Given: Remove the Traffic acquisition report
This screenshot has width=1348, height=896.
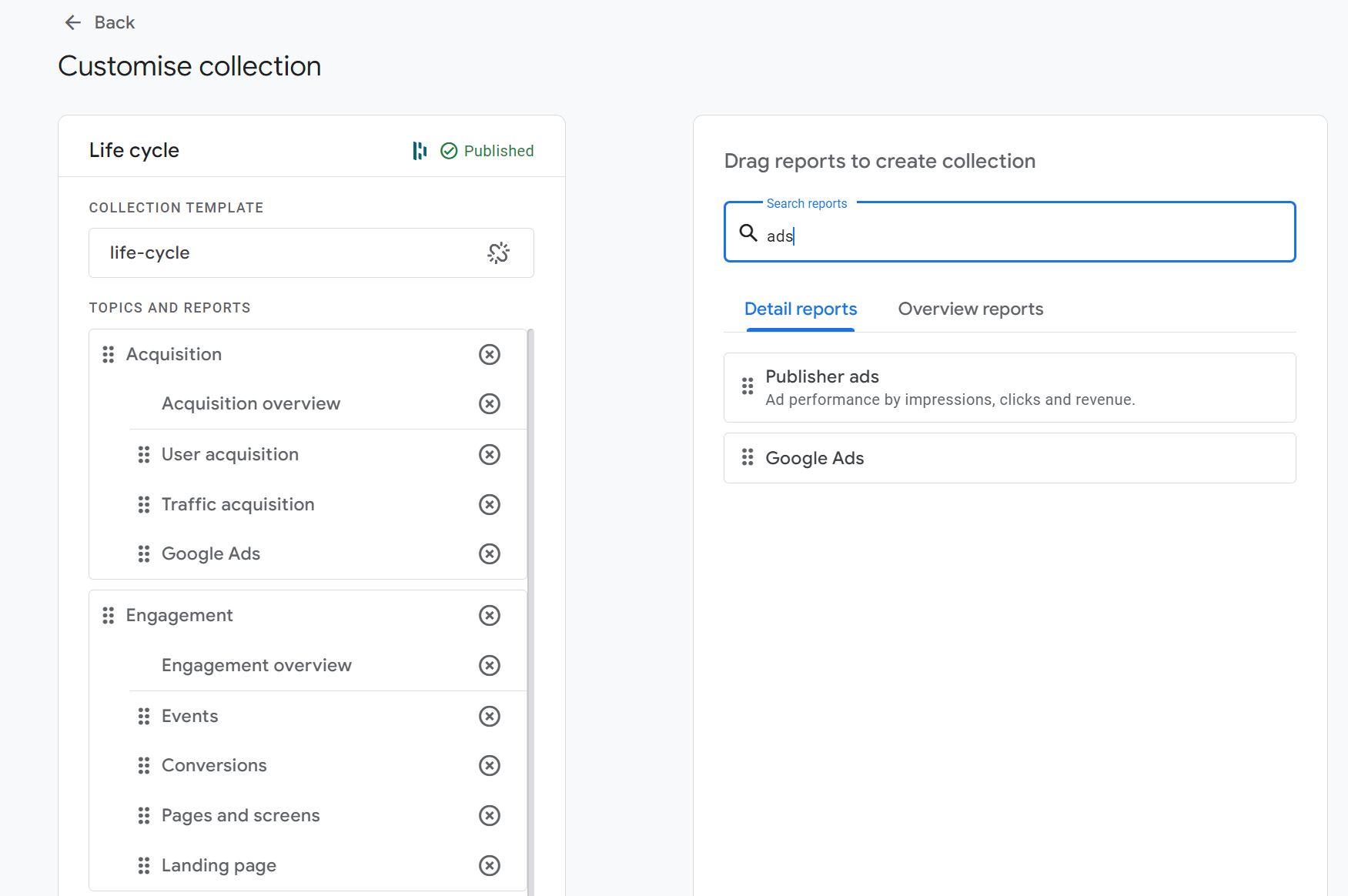Looking at the screenshot, I should point(490,504).
